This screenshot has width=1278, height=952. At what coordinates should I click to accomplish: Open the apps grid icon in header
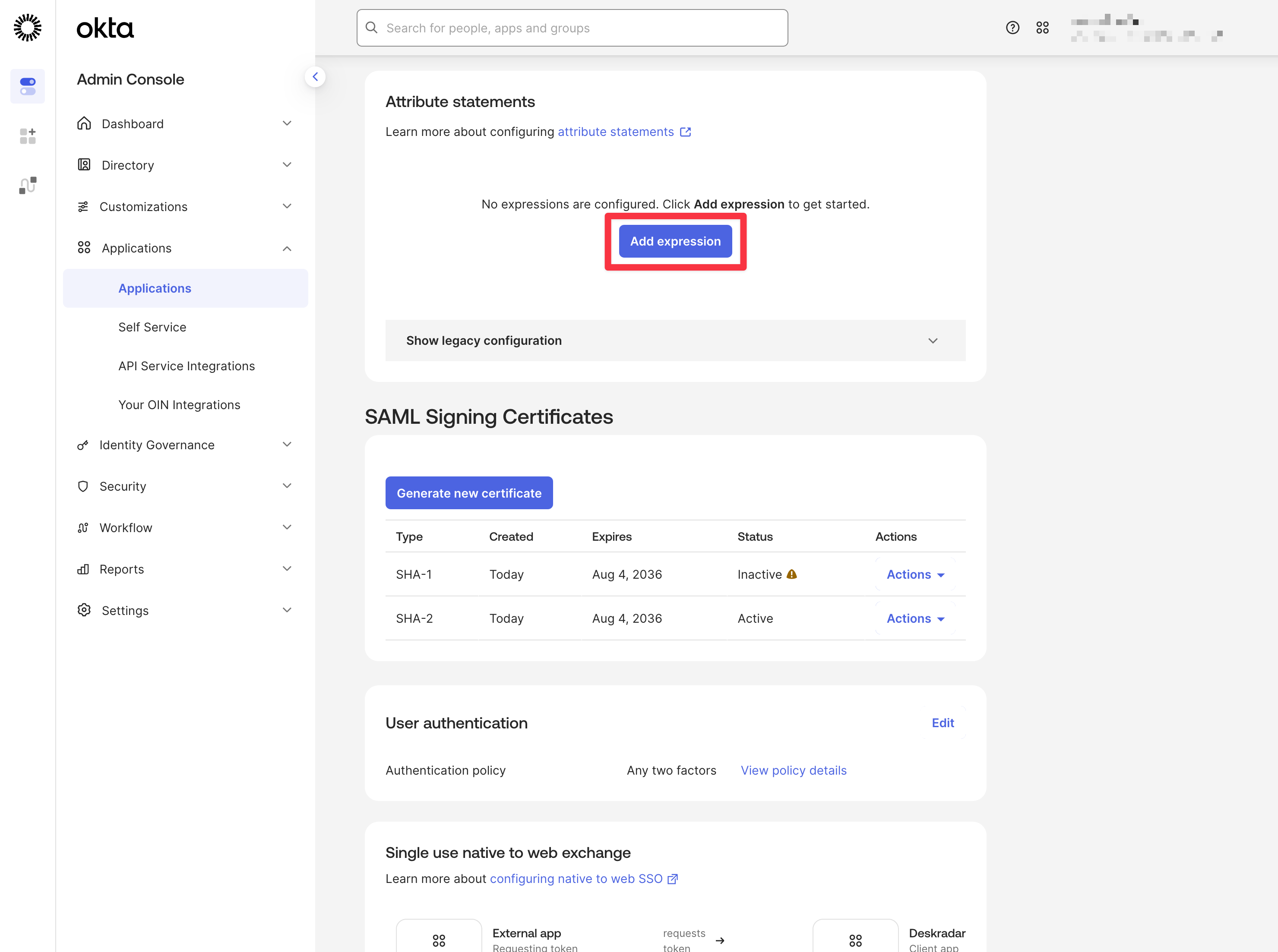coord(1042,28)
